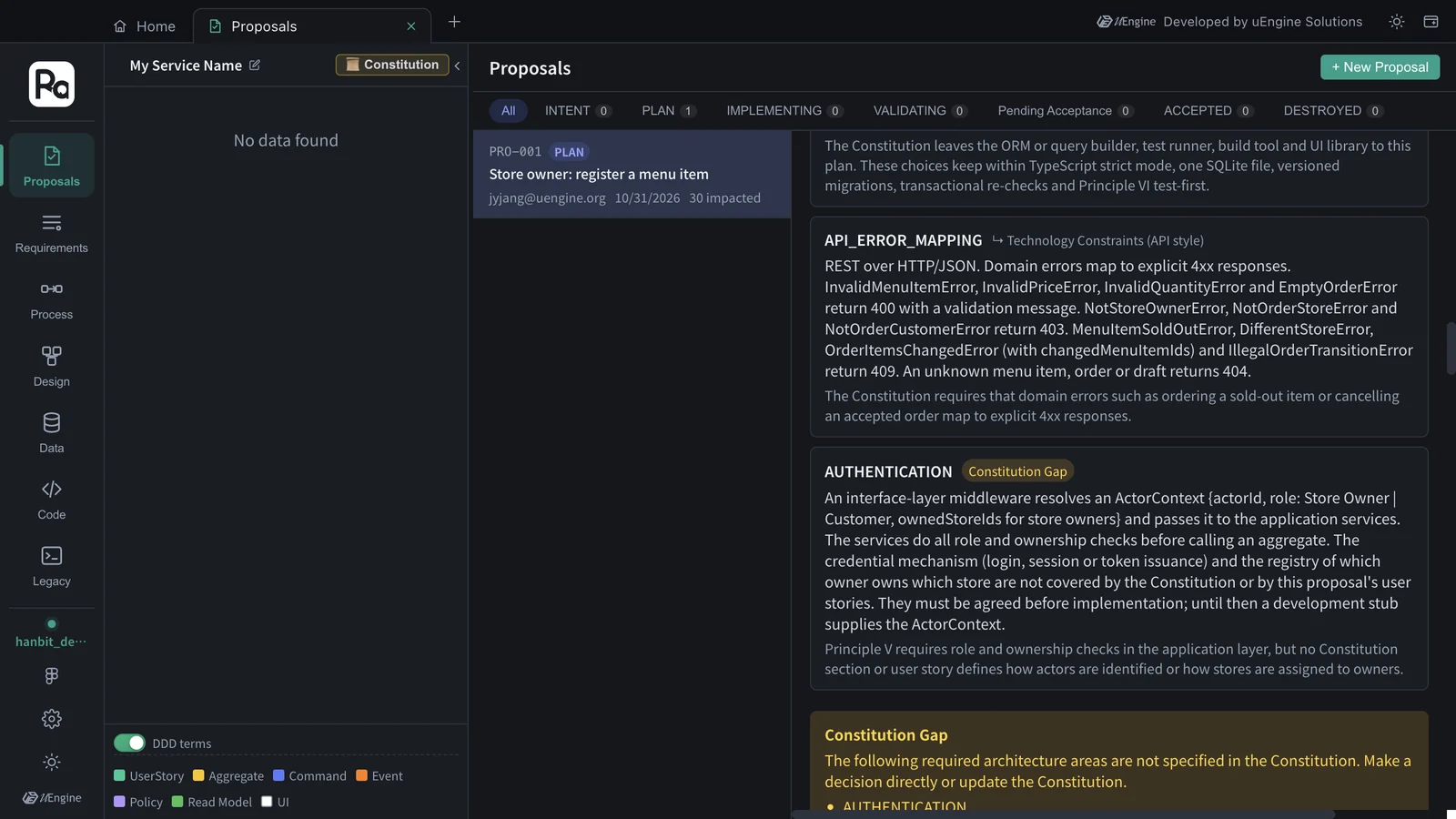The height and width of the screenshot is (819, 1456).
Task: Filter proposals by IMPLEMENTING
Action: point(784,111)
